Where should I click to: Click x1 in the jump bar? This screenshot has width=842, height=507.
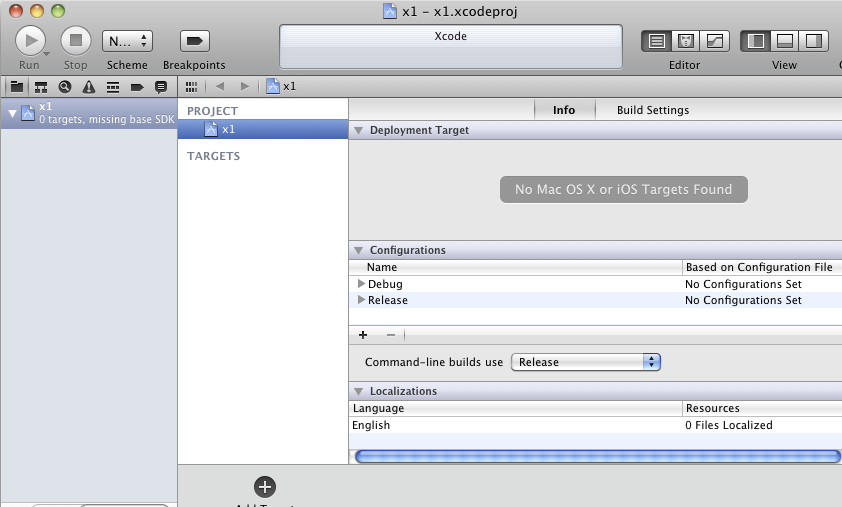pos(282,86)
